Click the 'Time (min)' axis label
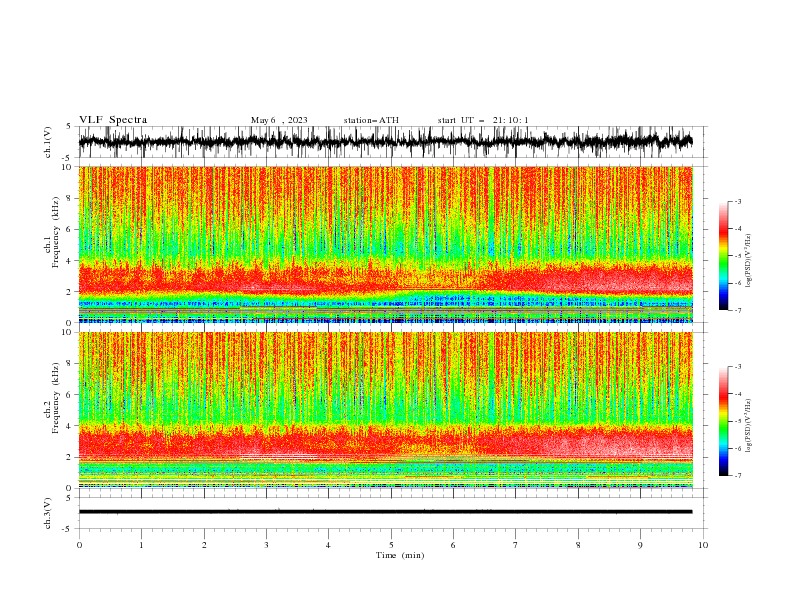The height and width of the screenshot is (612, 792). (x=400, y=555)
